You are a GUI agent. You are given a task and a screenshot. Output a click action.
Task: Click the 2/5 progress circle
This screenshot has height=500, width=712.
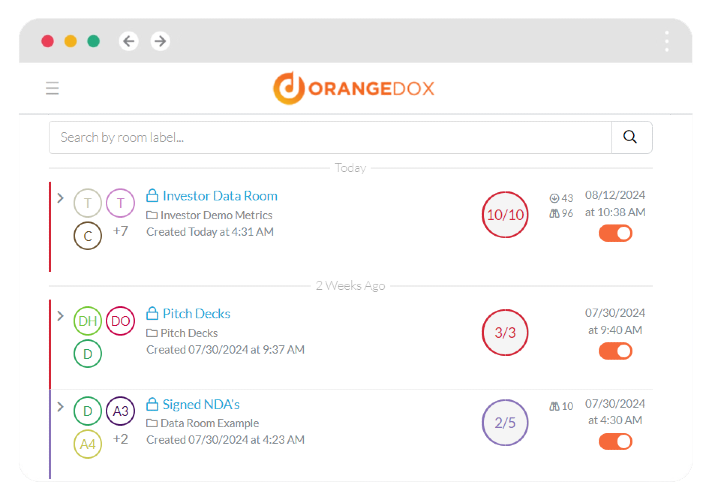coord(505,423)
